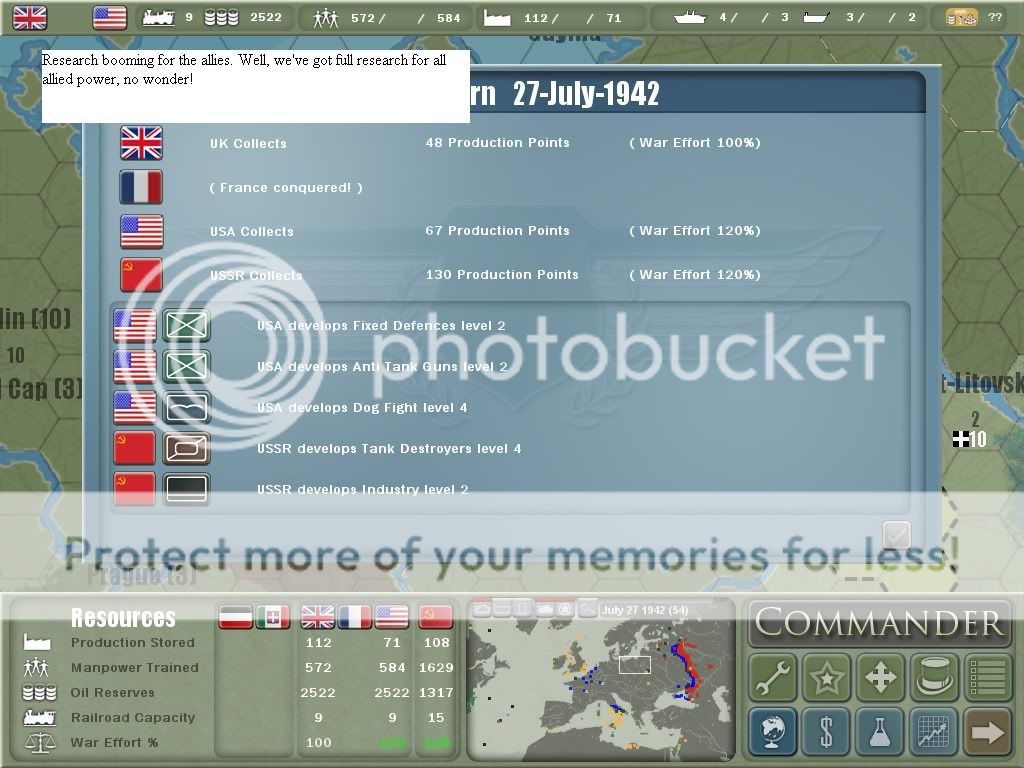This screenshot has width=1024, height=768.
Task: Open the checklist button in Commander panel
Action: [x=987, y=678]
